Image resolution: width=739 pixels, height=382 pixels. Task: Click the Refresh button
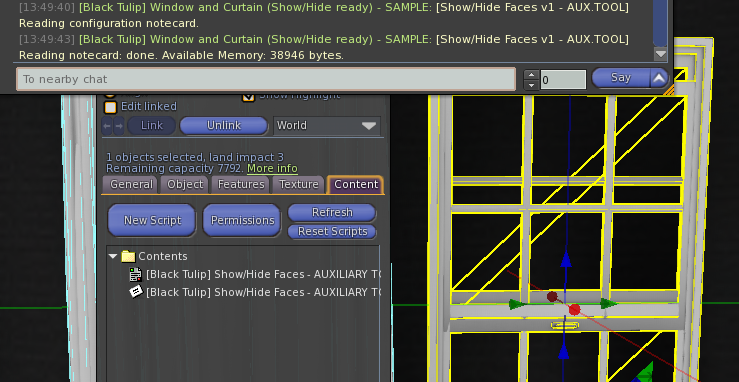[x=332, y=212]
